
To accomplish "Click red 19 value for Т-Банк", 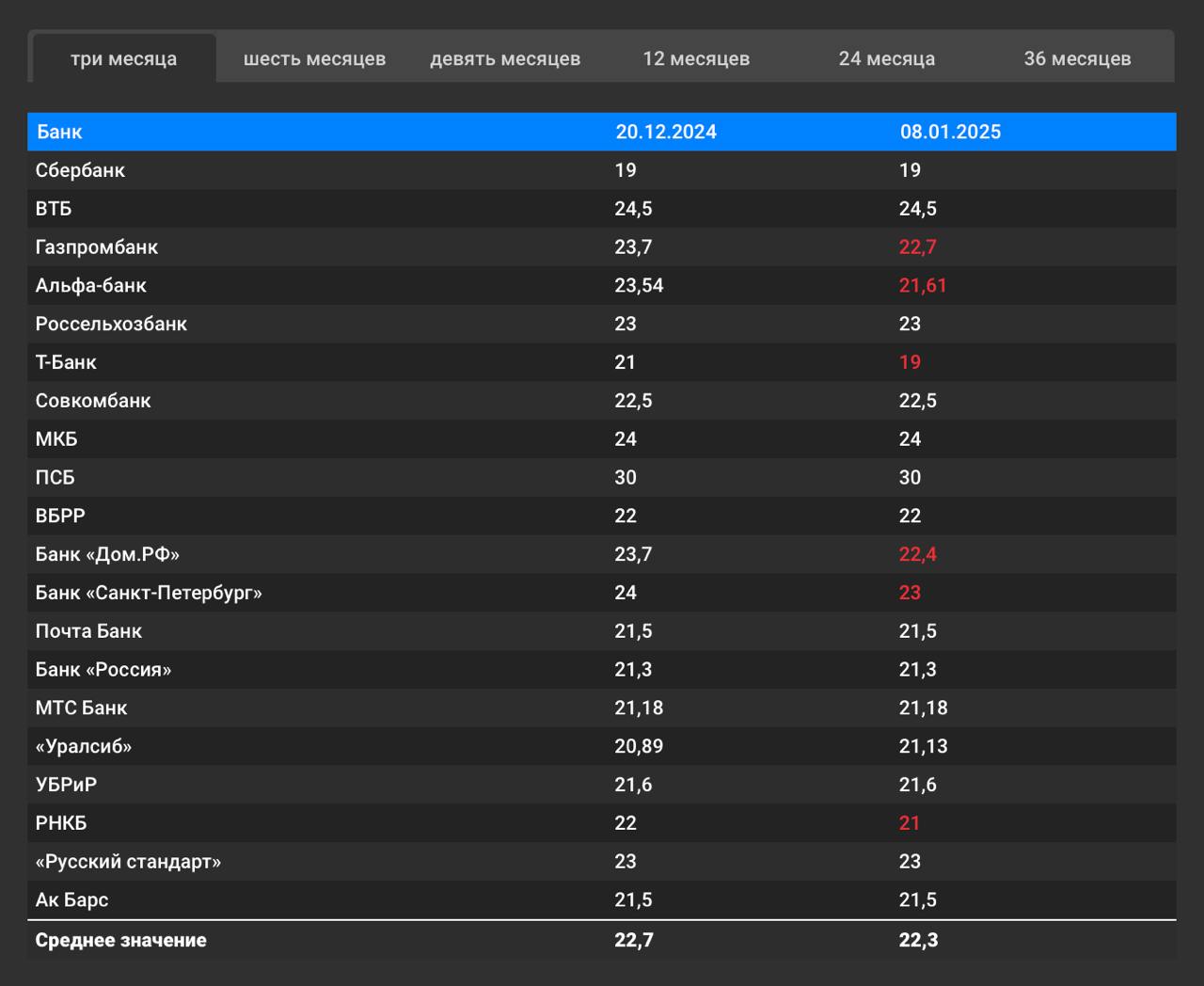I will pos(910,362).
